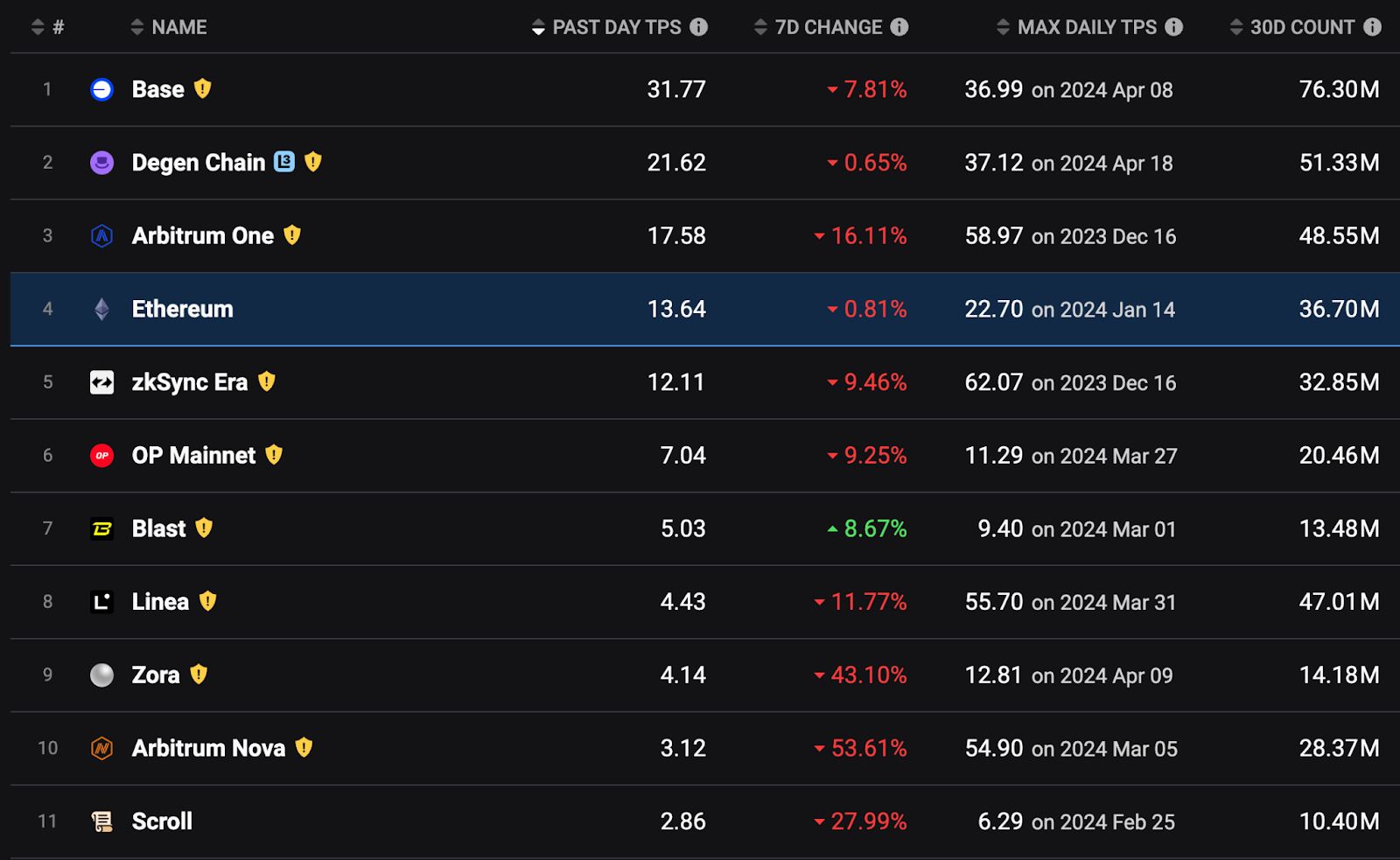The image size is (1400, 860).
Task: Click the info icon beside Max Daily TPS
Action: pyautogui.click(x=1174, y=27)
